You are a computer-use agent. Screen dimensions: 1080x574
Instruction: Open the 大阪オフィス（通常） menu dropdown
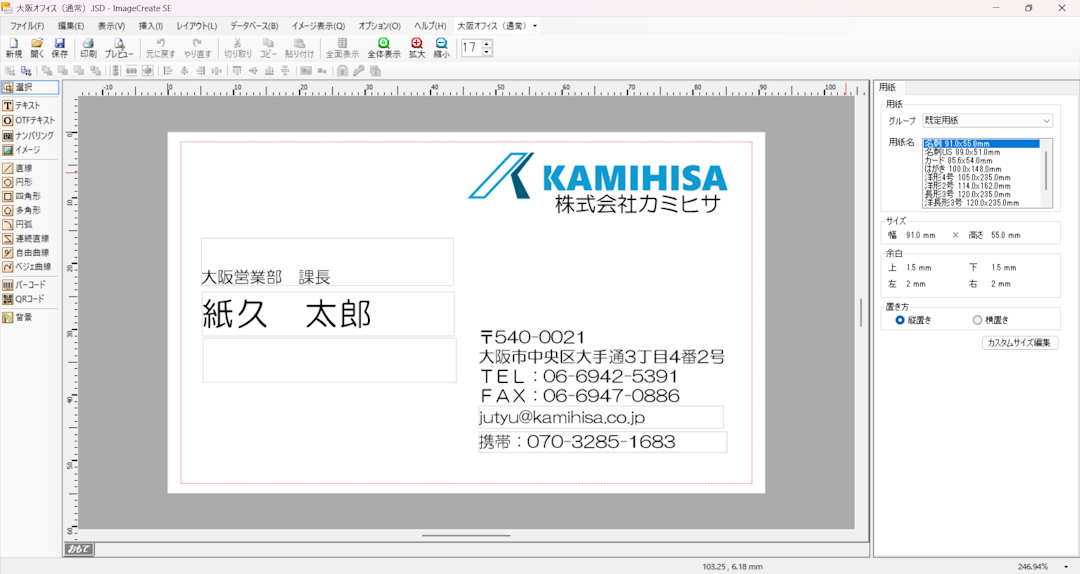coord(497,26)
